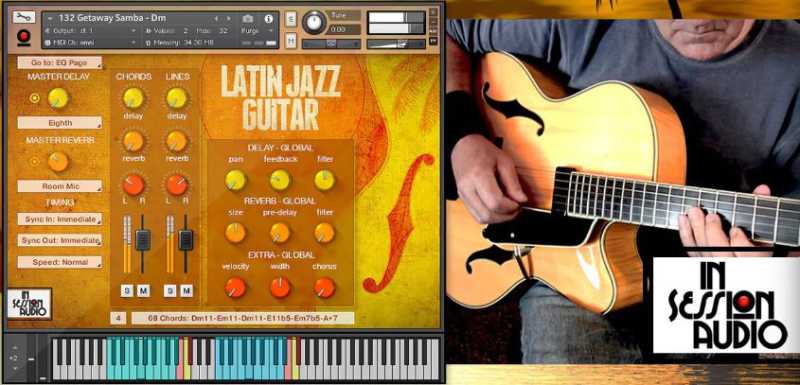Click the Chords L/R pan knob
The image size is (800, 385).
[133, 185]
